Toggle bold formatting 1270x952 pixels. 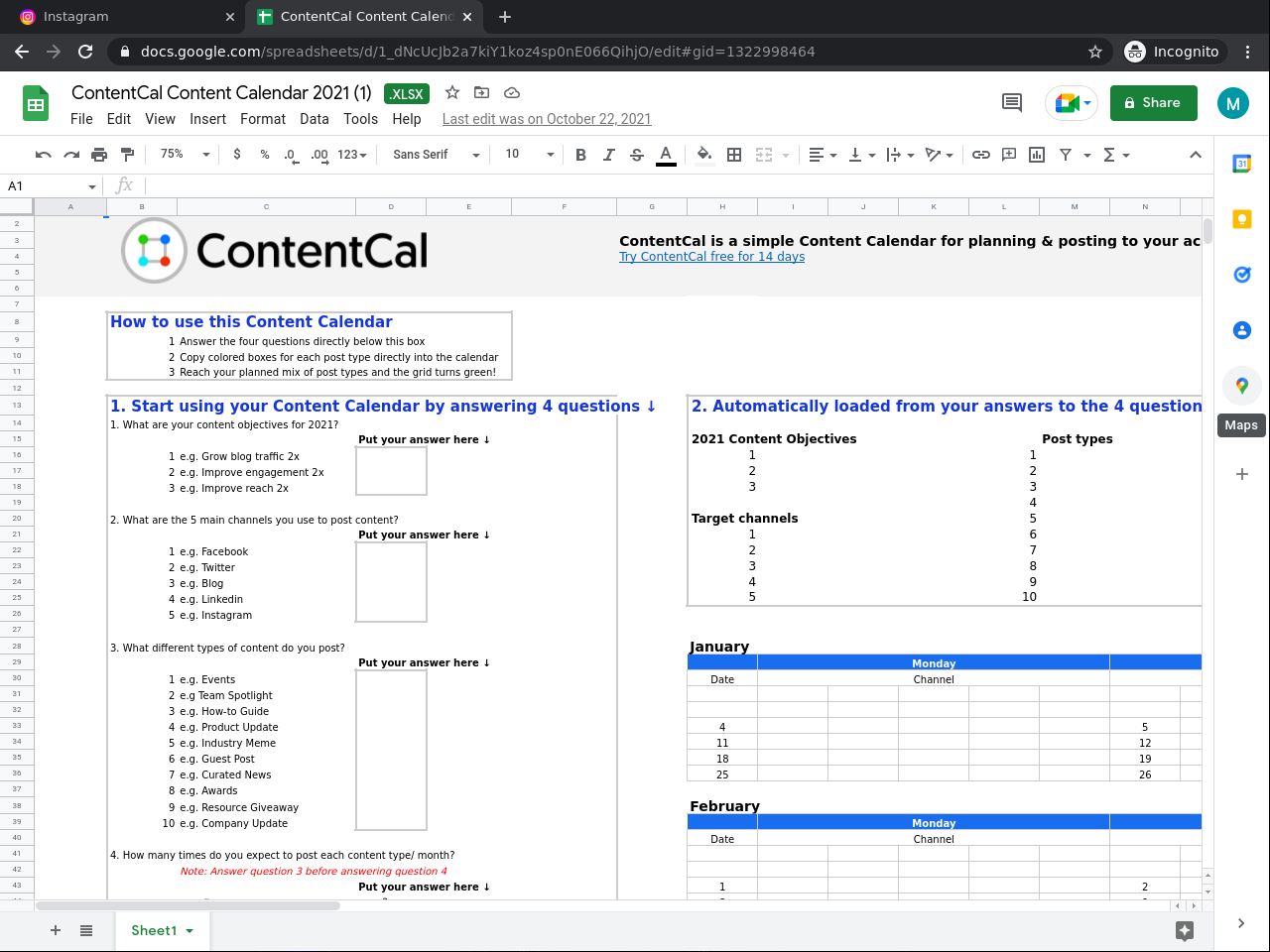click(580, 155)
